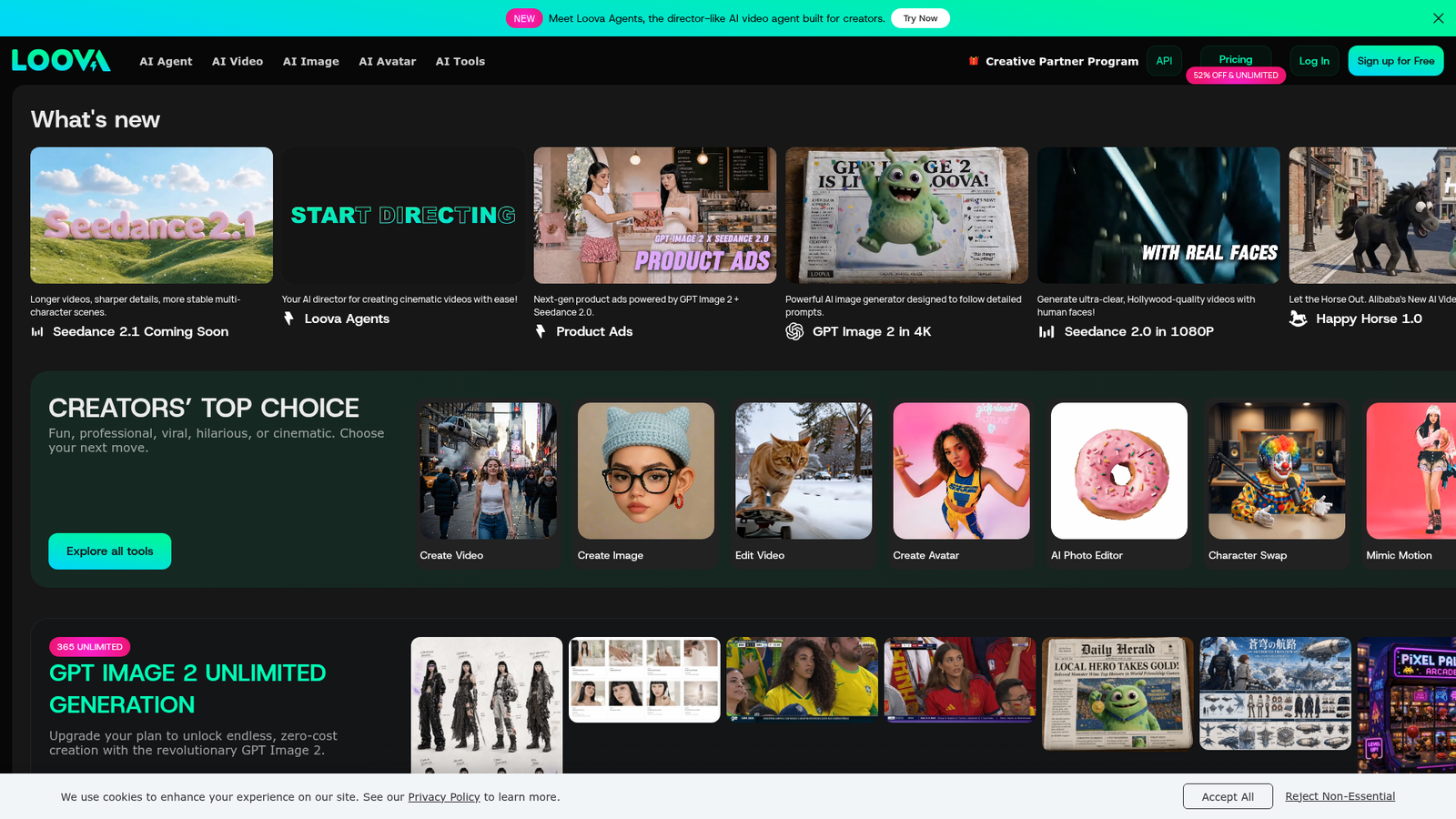Open the Privacy Policy link

point(444,797)
